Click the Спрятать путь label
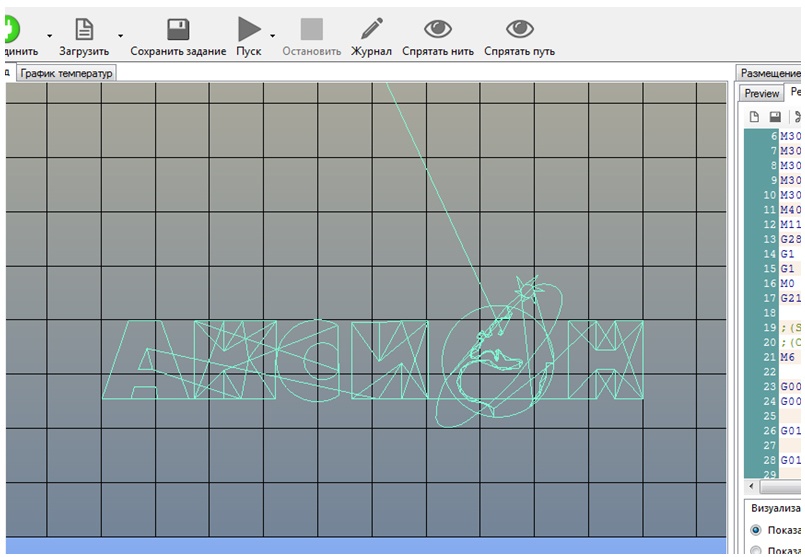Image resolution: width=805 pixels, height=557 pixels. (x=520, y=51)
